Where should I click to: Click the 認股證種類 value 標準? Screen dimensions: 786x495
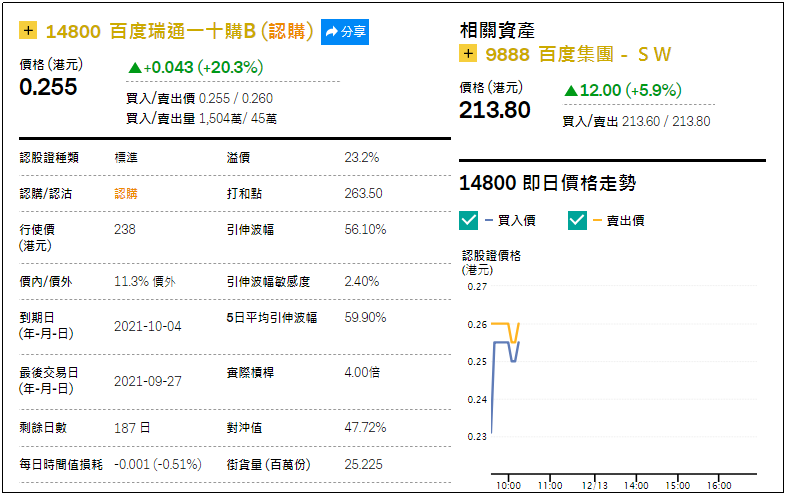(x=126, y=157)
